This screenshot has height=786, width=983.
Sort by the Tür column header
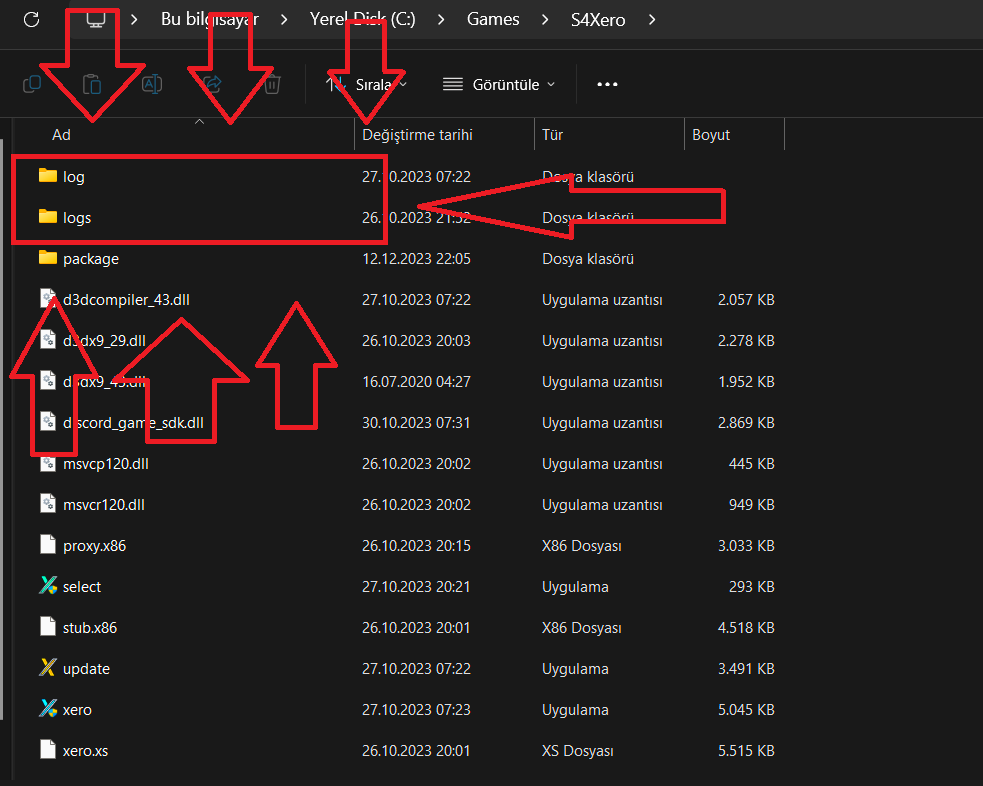[553, 134]
